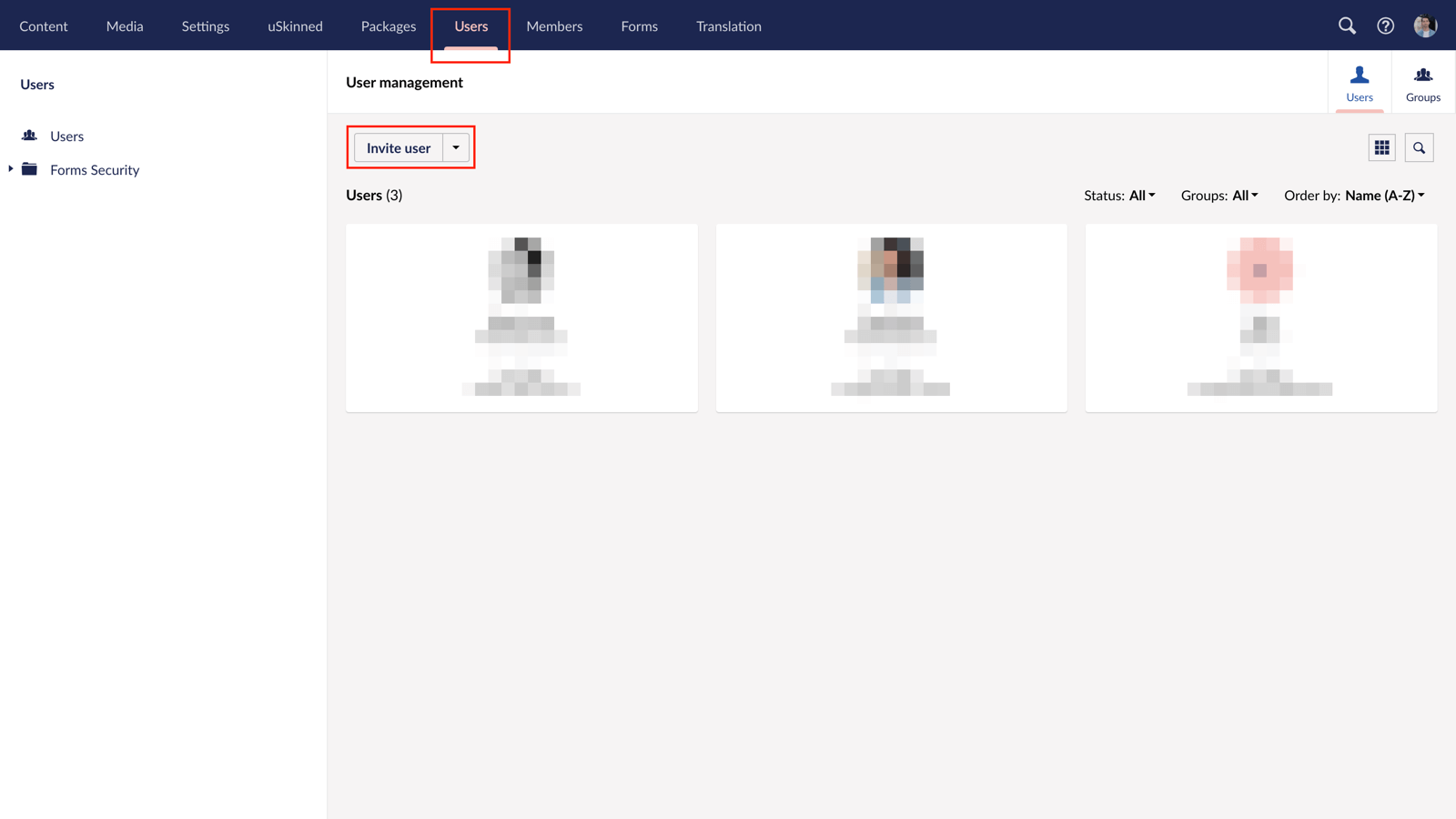Change the Order by Name (A-Z) sorting
This screenshot has height=819, width=1456.
(1384, 195)
